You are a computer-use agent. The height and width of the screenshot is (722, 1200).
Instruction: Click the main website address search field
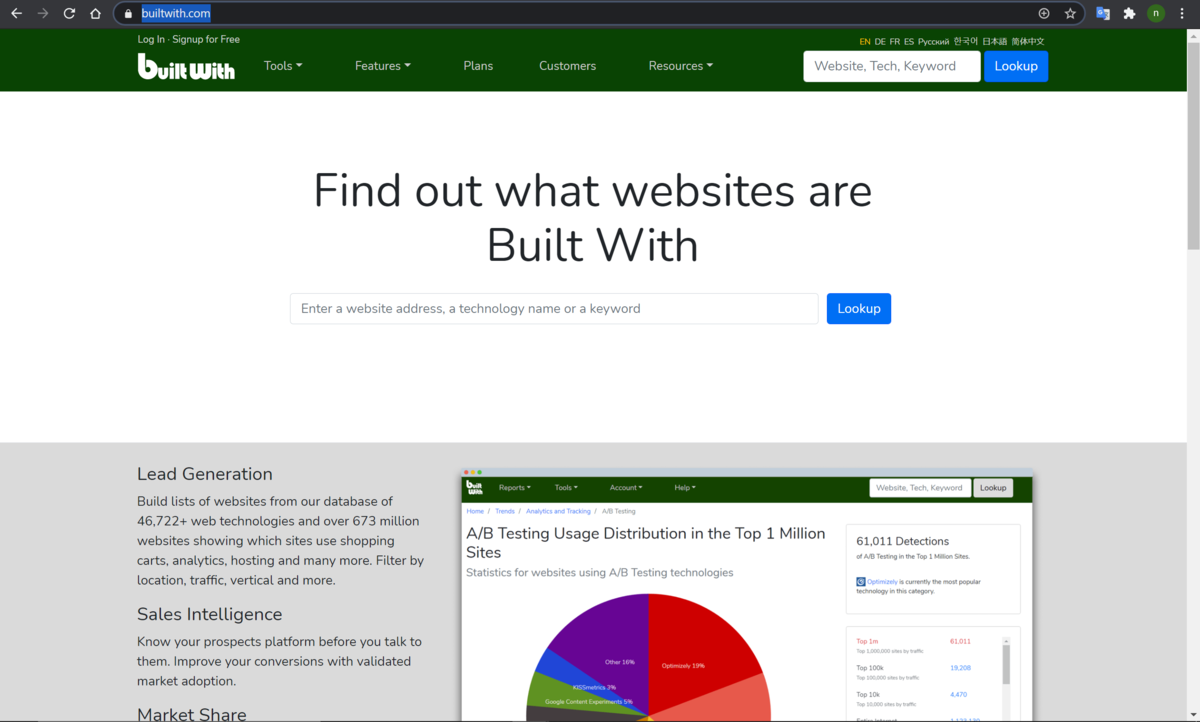(x=554, y=308)
